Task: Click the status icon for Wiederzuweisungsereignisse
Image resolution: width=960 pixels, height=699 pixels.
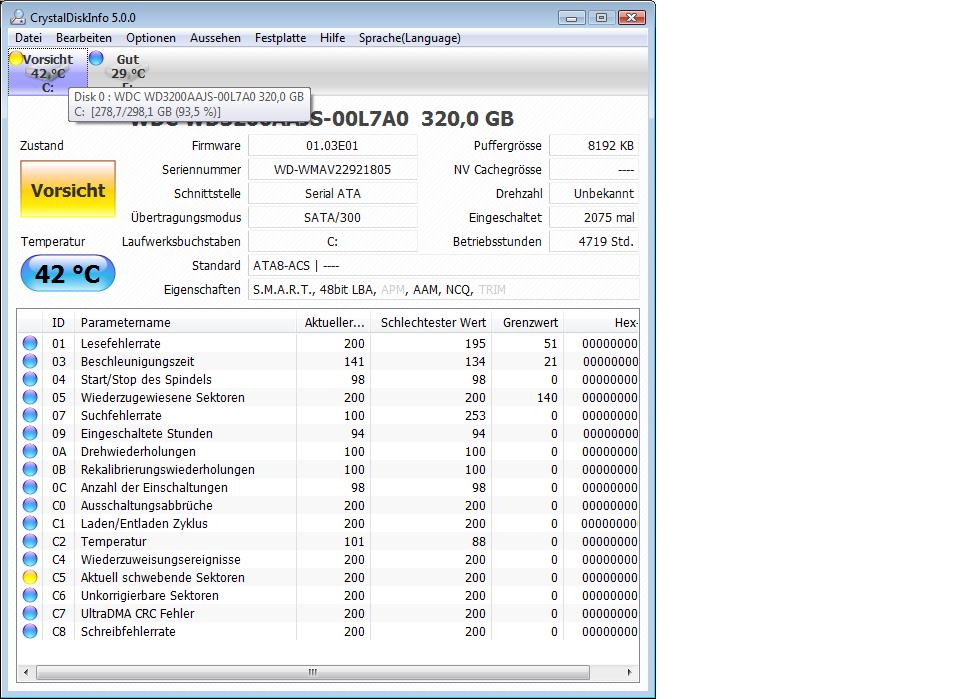Action: point(30,559)
